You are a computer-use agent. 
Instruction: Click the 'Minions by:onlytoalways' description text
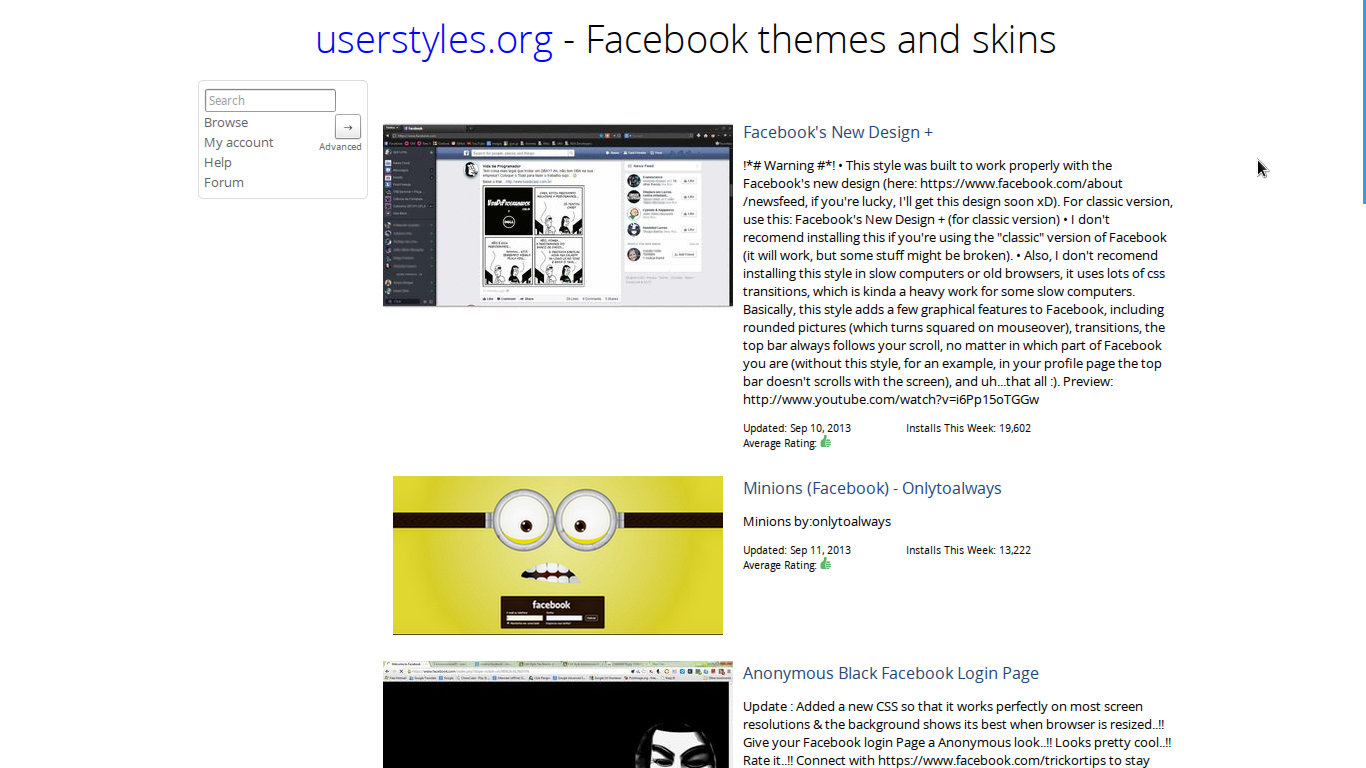(x=817, y=521)
